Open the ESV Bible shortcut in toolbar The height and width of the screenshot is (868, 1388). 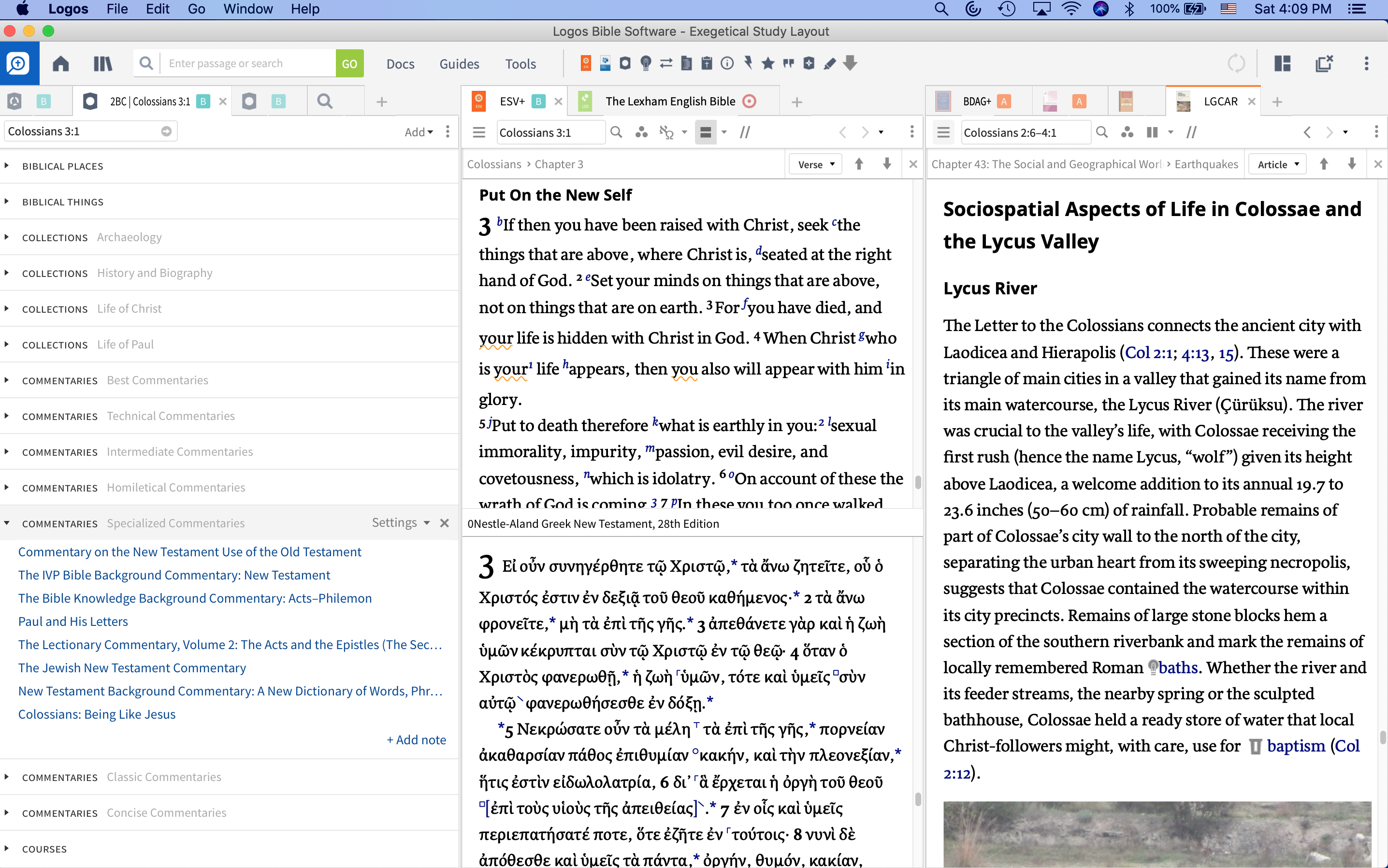coord(586,63)
